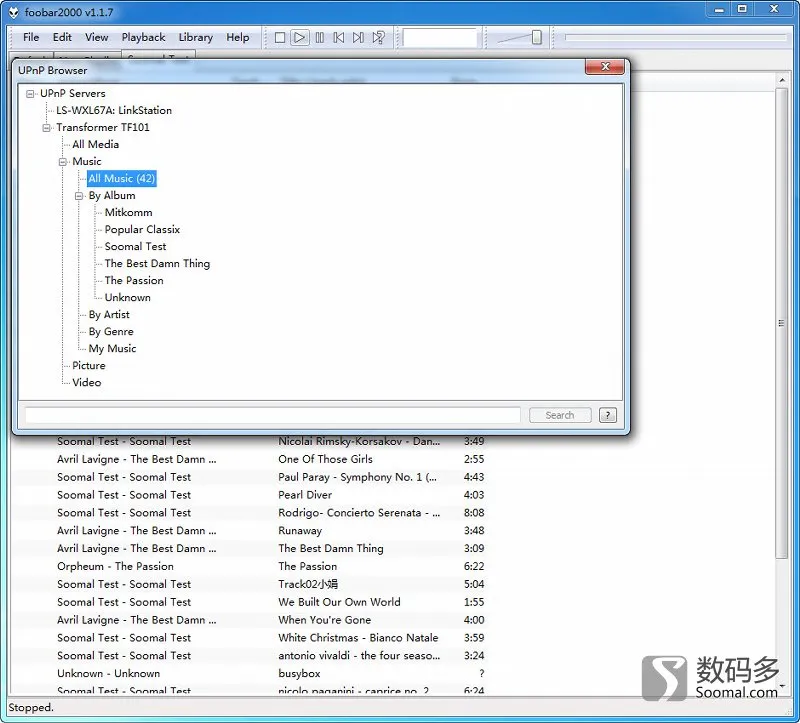Screen dimensions: 800x723
Task: Select the Mitkomm album
Action: [x=128, y=212]
